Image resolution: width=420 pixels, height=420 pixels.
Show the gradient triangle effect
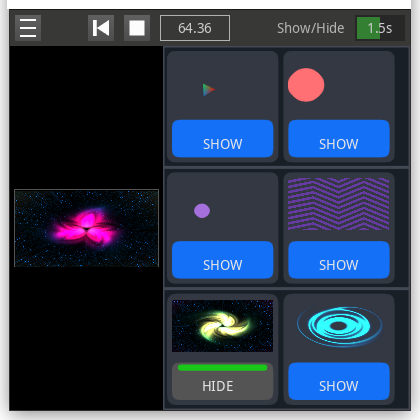[x=223, y=139]
